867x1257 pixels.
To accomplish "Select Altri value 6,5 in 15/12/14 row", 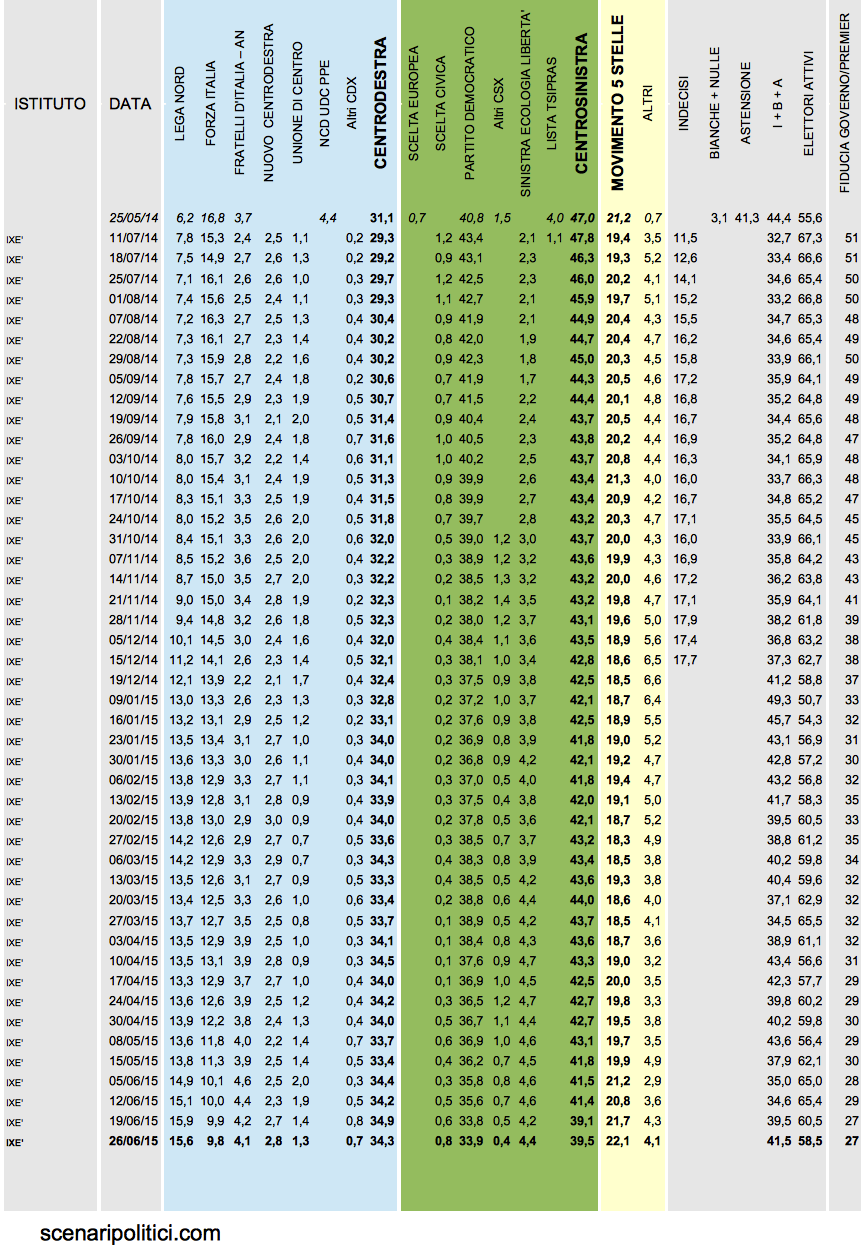I will (x=652, y=658).
